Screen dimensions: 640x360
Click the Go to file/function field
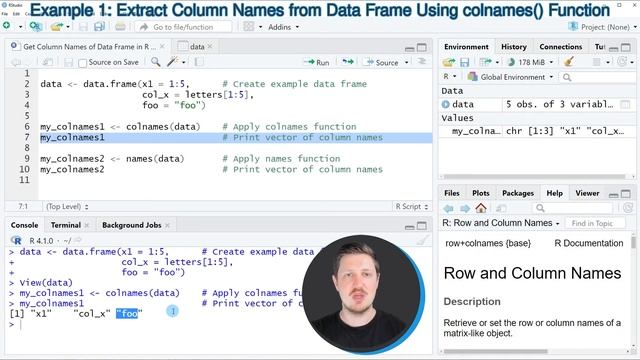[184, 27]
